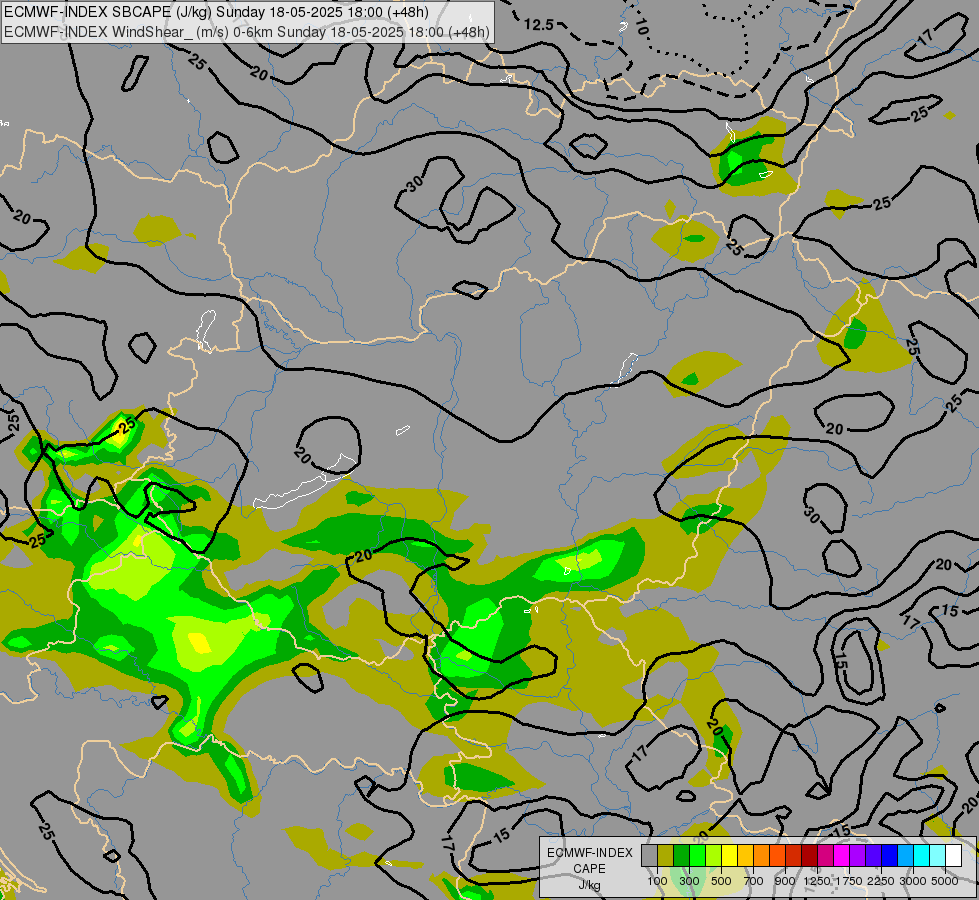This screenshot has width=979, height=900.
Task: Click the 100 tick value on the legend
Action: tap(657, 881)
